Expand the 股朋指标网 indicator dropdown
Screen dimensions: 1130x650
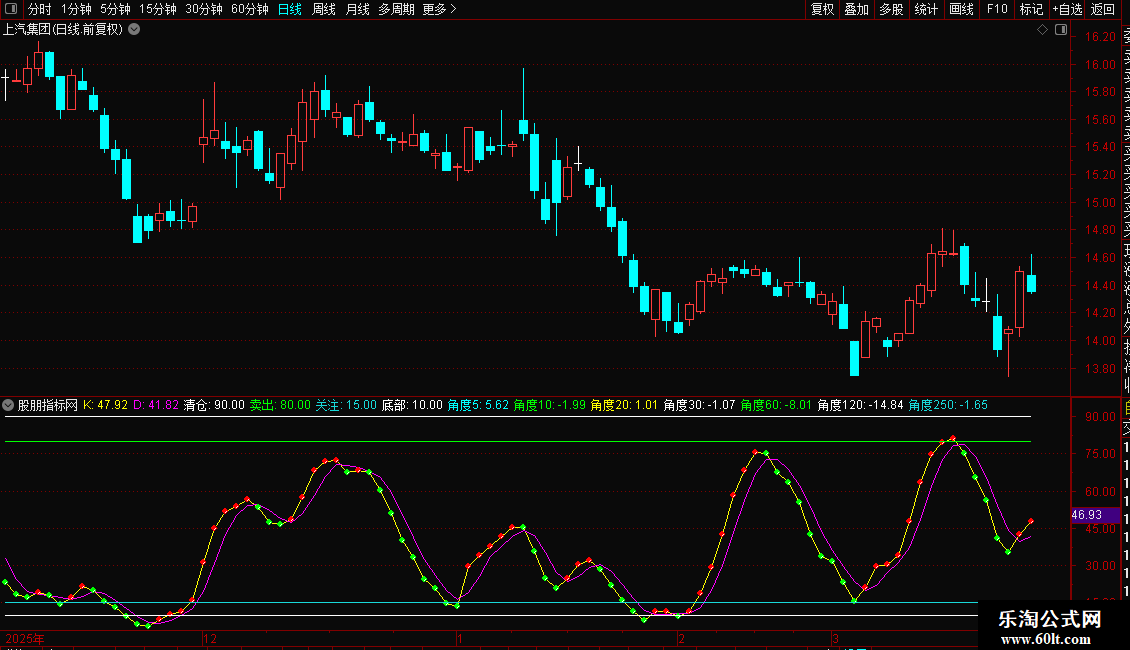(8, 405)
